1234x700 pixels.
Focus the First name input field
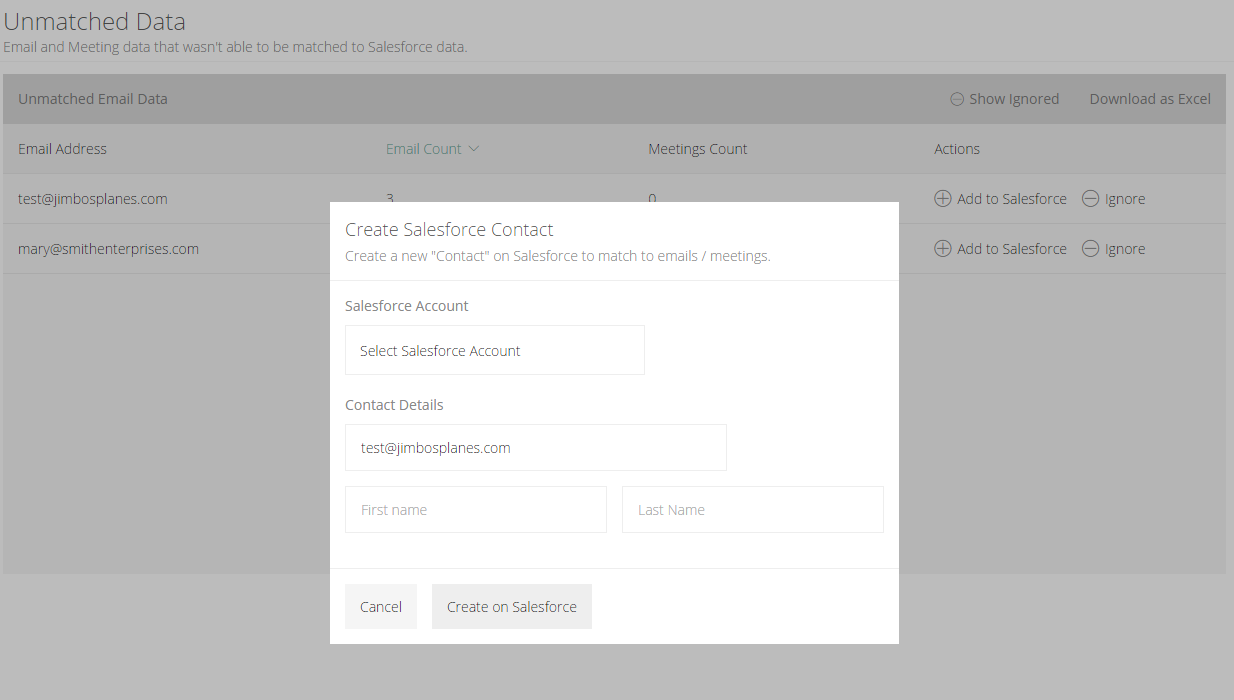pyautogui.click(x=476, y=509)
